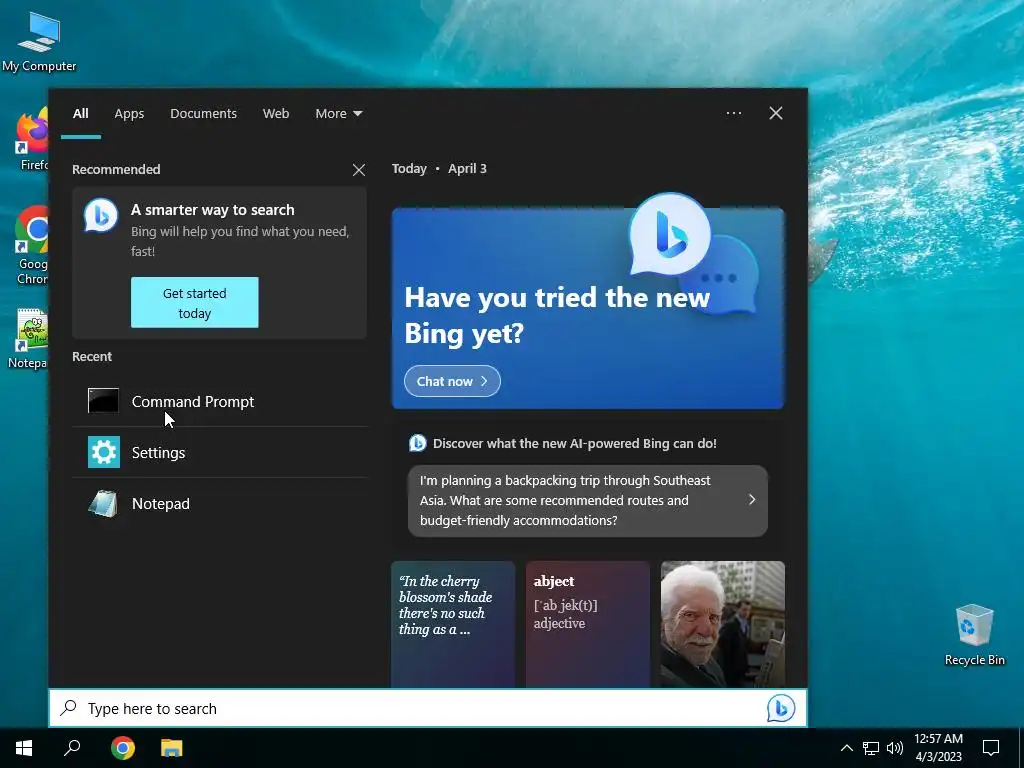The height and width of the screenshot is (768, 1024).
Task: Open Command Prompt from Recent list
Action: click(220, 401)
